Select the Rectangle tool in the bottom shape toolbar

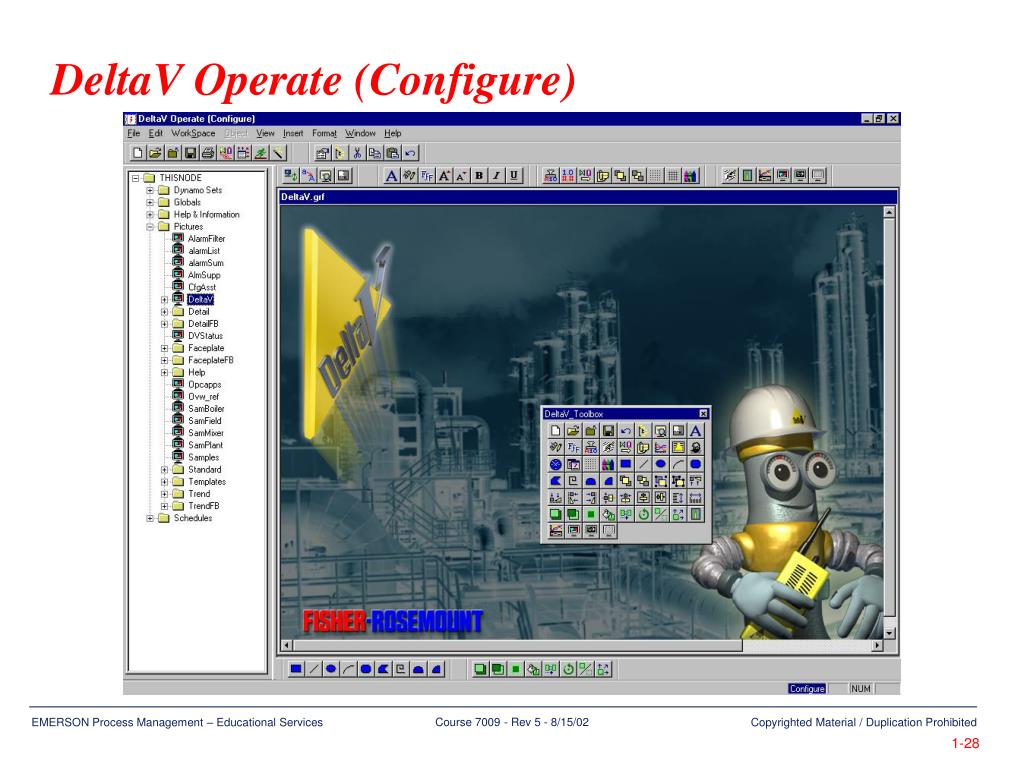coord(296,669)
